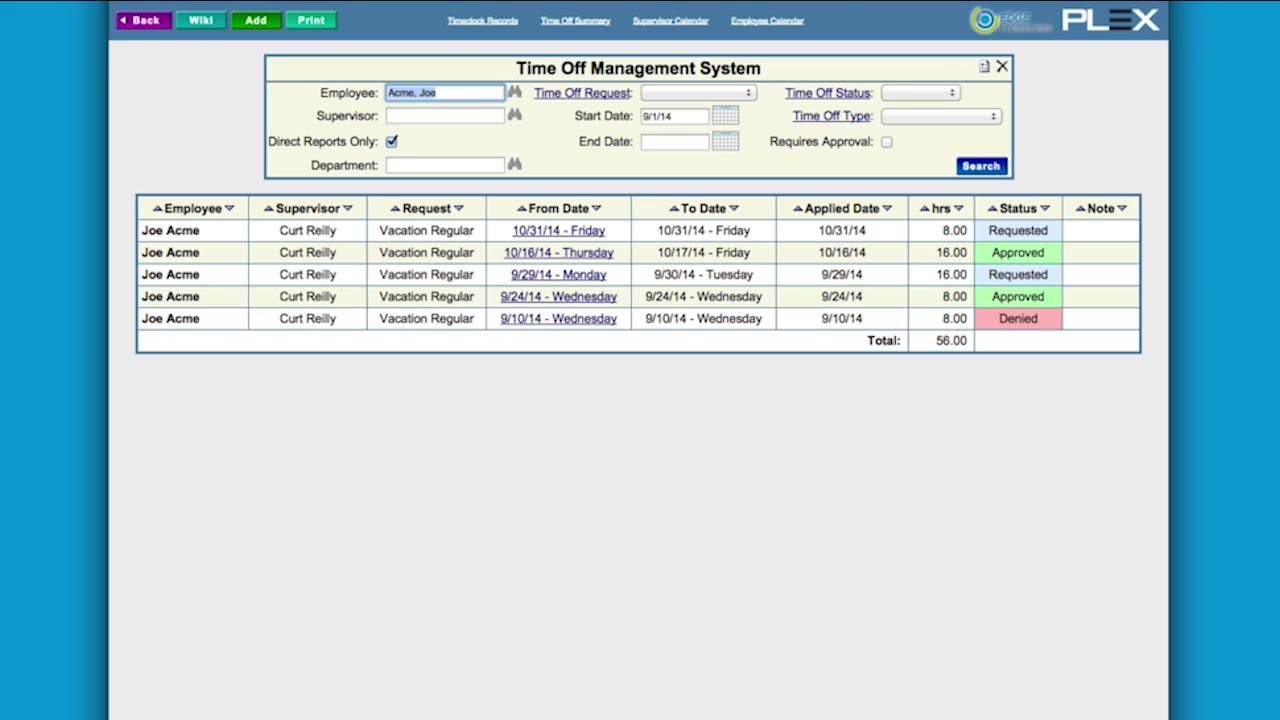The height and width of the screenshot is (720, 1280).
Task: Sort Supervisor column descending
Action: tap(347, 208)
